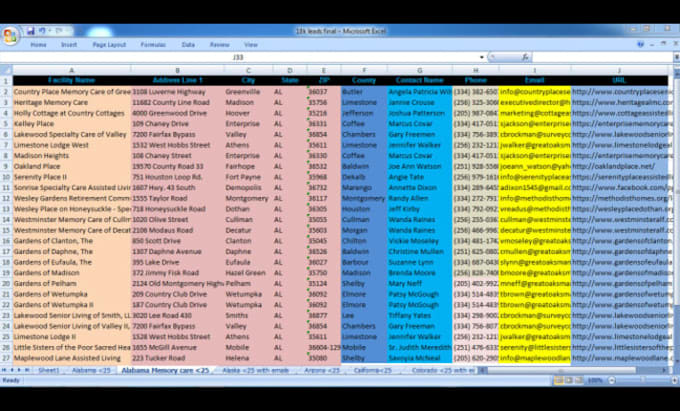Image resolution: width=680 pixels, height=411 pixels.
Task: Go to last sheet tab navigation arrow
Action: point(26,370)
